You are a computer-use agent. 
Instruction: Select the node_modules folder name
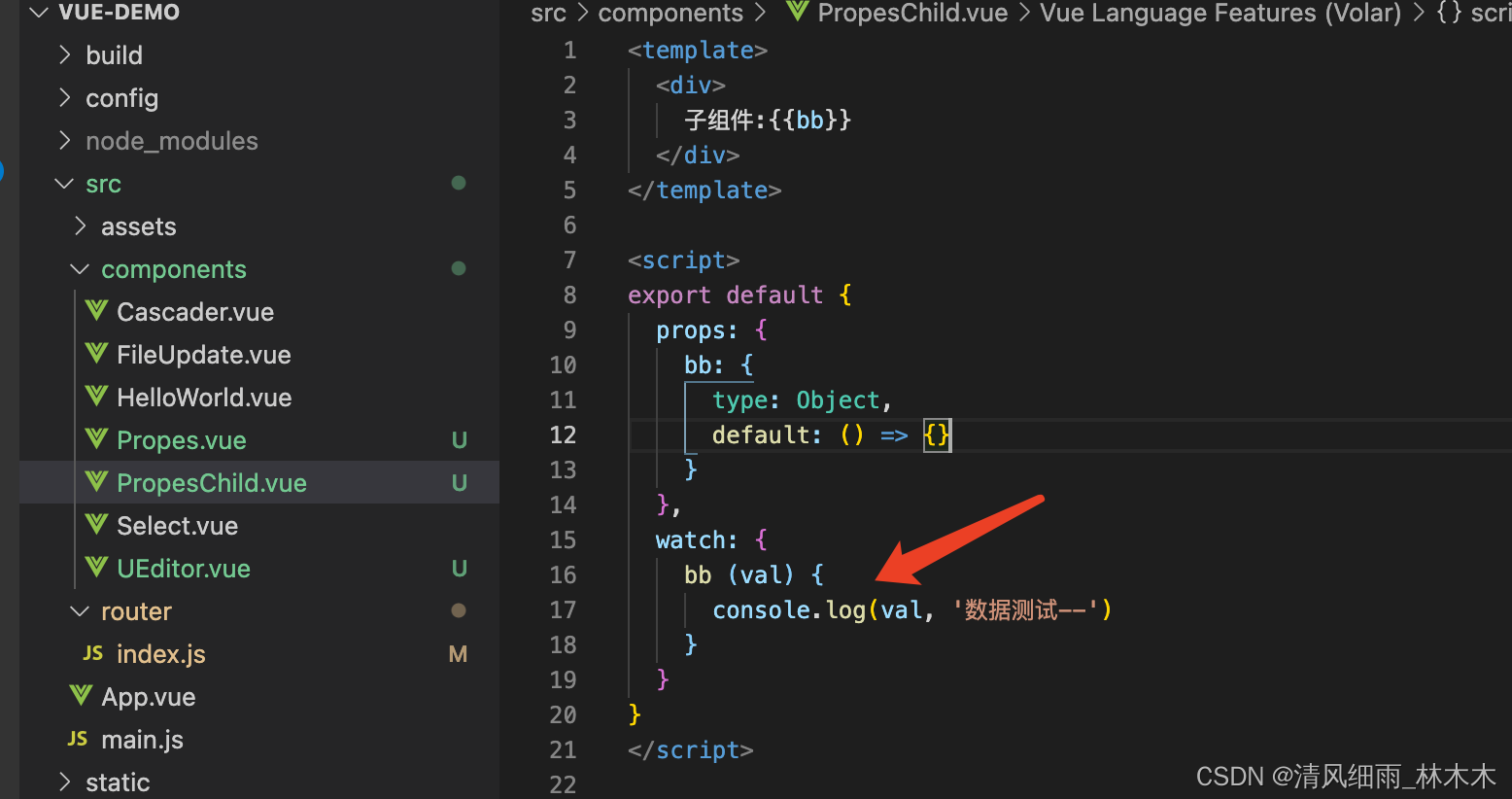click(x=172, y=141)
